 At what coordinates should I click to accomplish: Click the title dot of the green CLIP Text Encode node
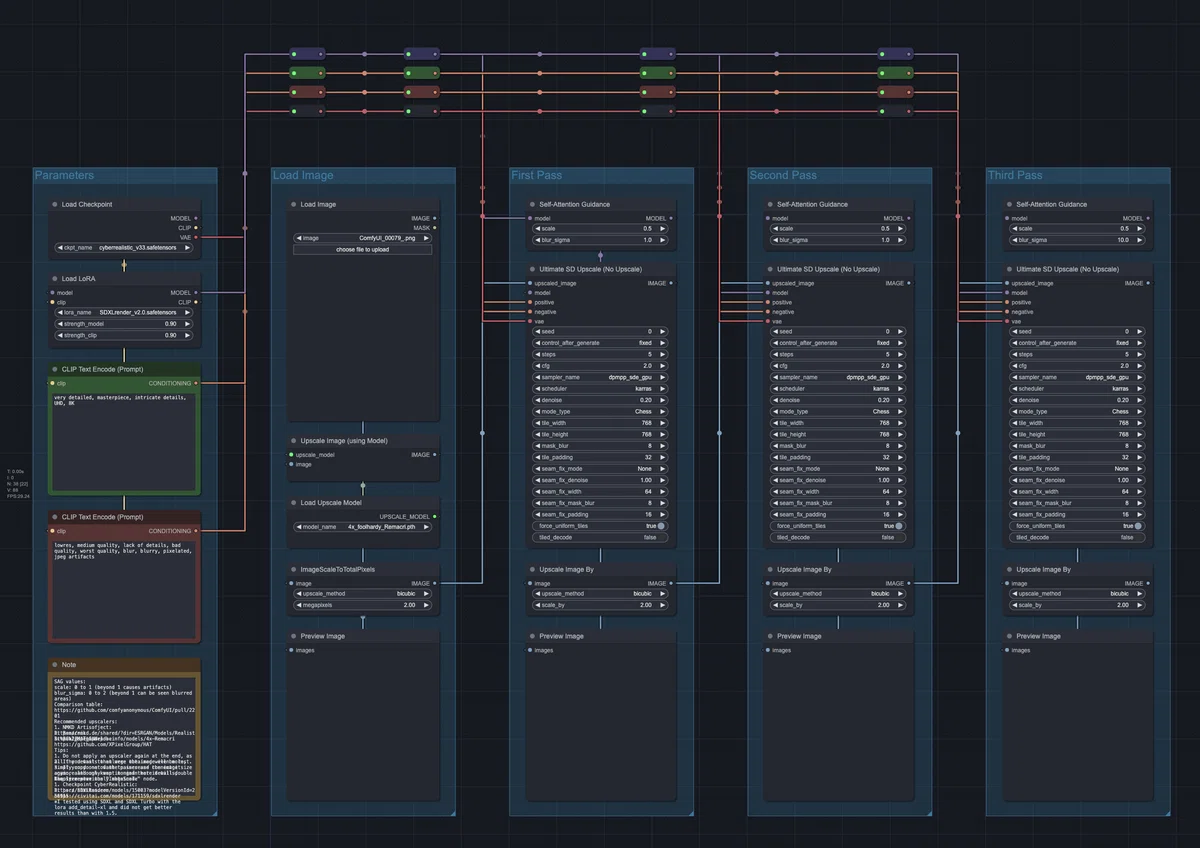pos(54,369)
